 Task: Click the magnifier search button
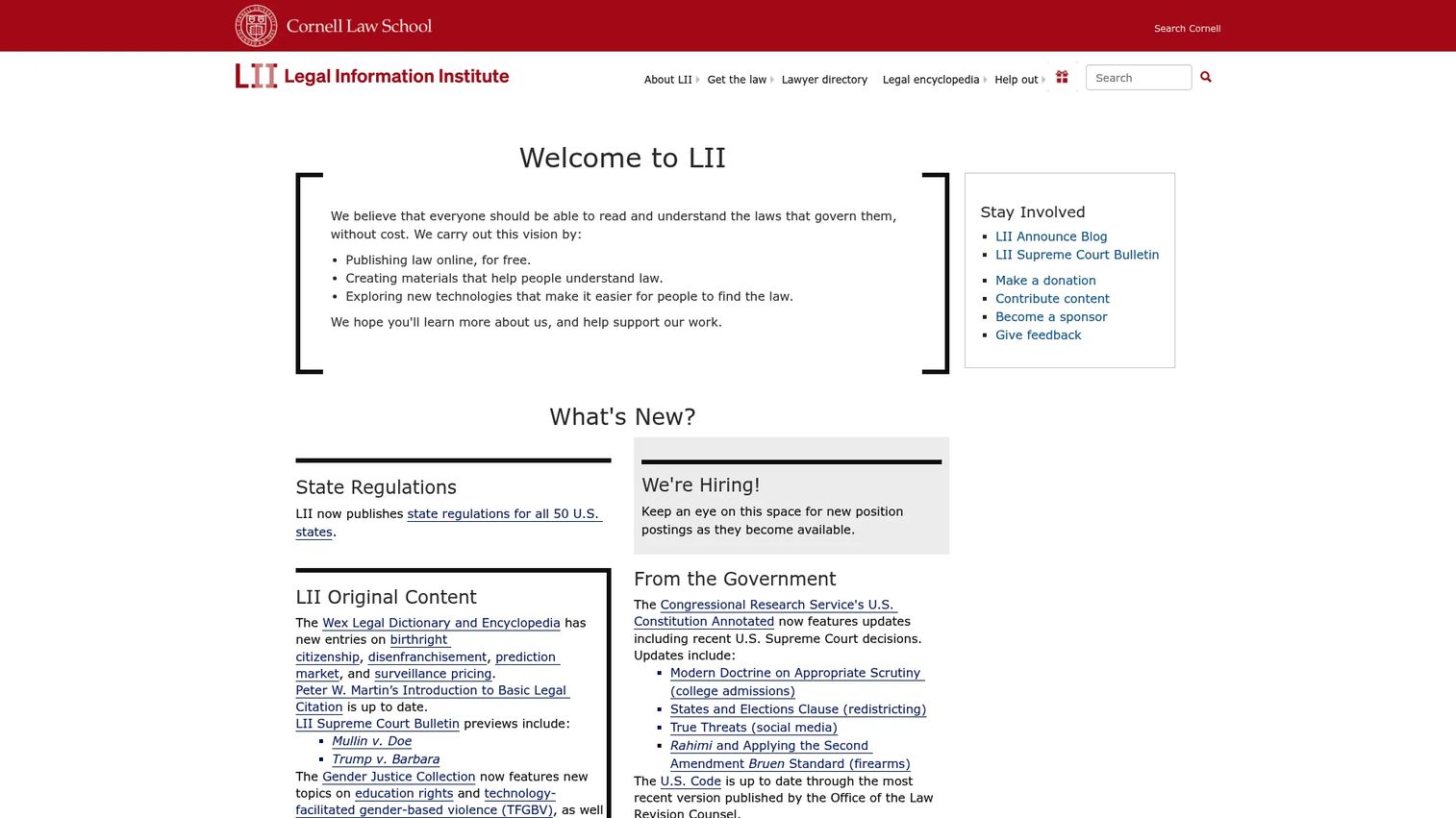click(1206, 77)
